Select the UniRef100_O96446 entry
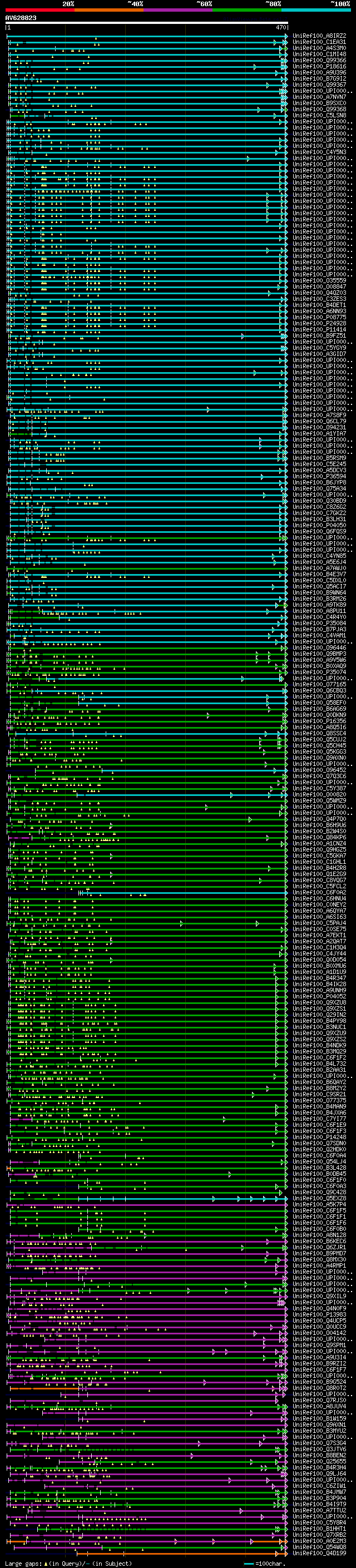356x1568 pixels. point(319,647)
